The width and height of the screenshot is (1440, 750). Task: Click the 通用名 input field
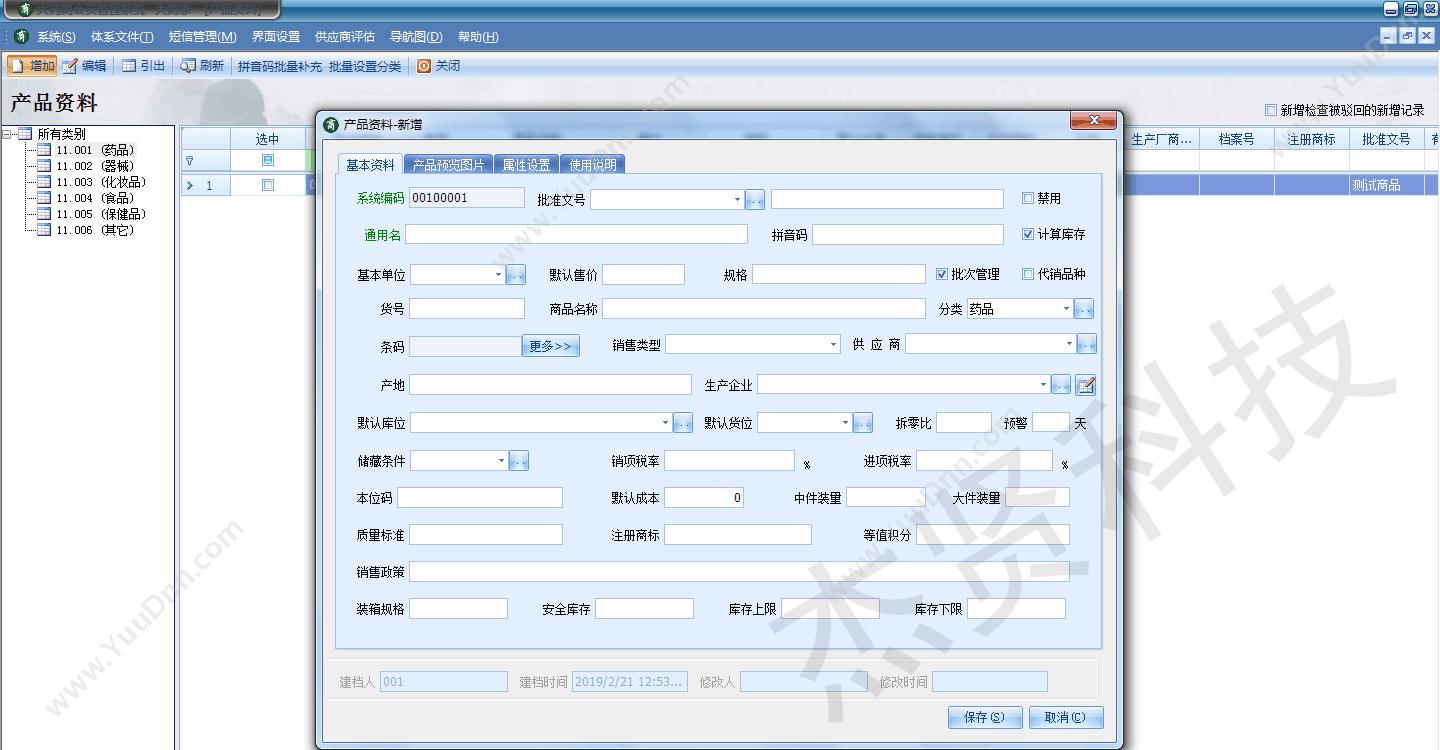click(x=576, y=234)
